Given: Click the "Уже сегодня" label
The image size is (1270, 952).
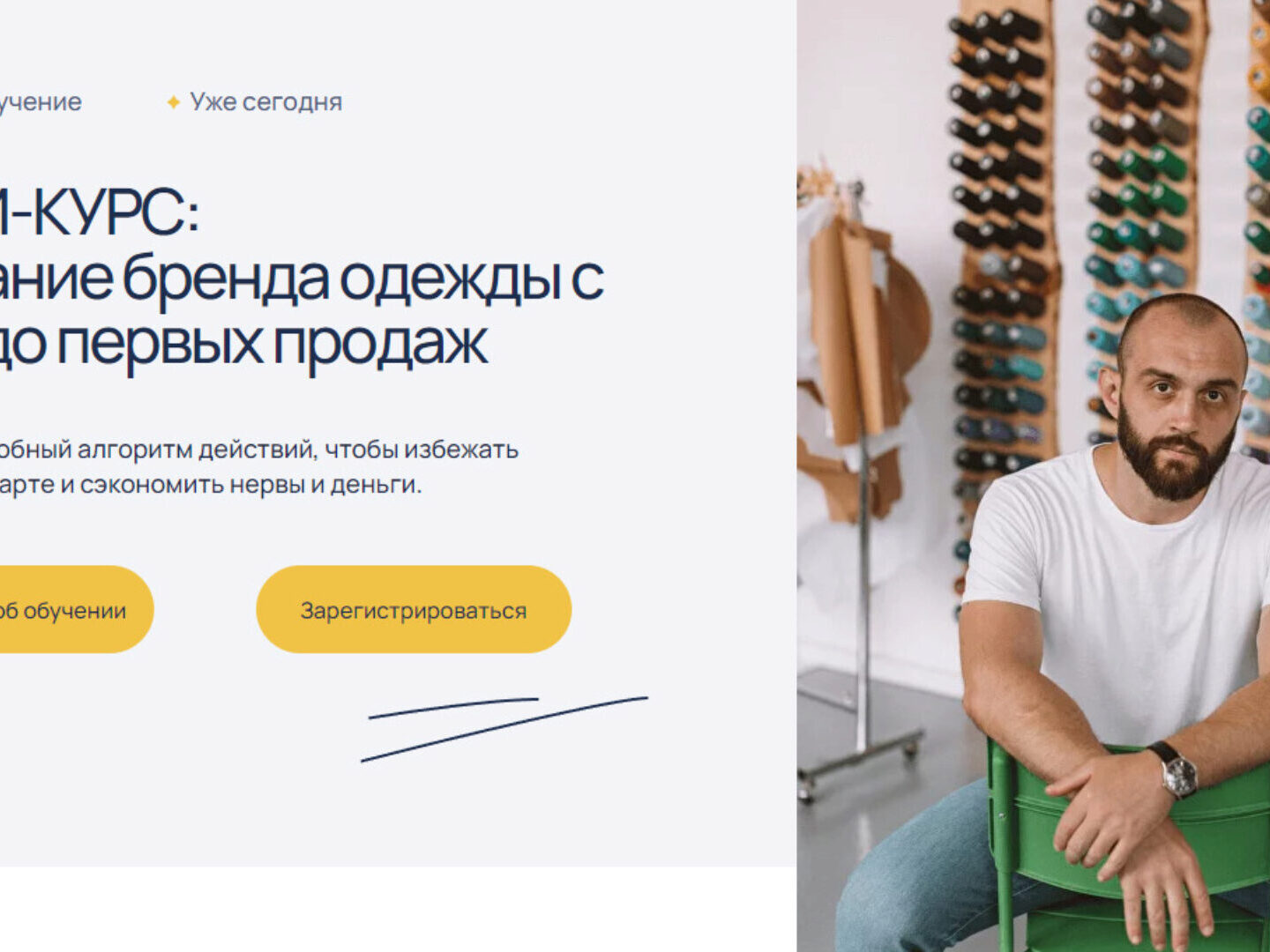Looking at the screenshot, I should (265, 102).
